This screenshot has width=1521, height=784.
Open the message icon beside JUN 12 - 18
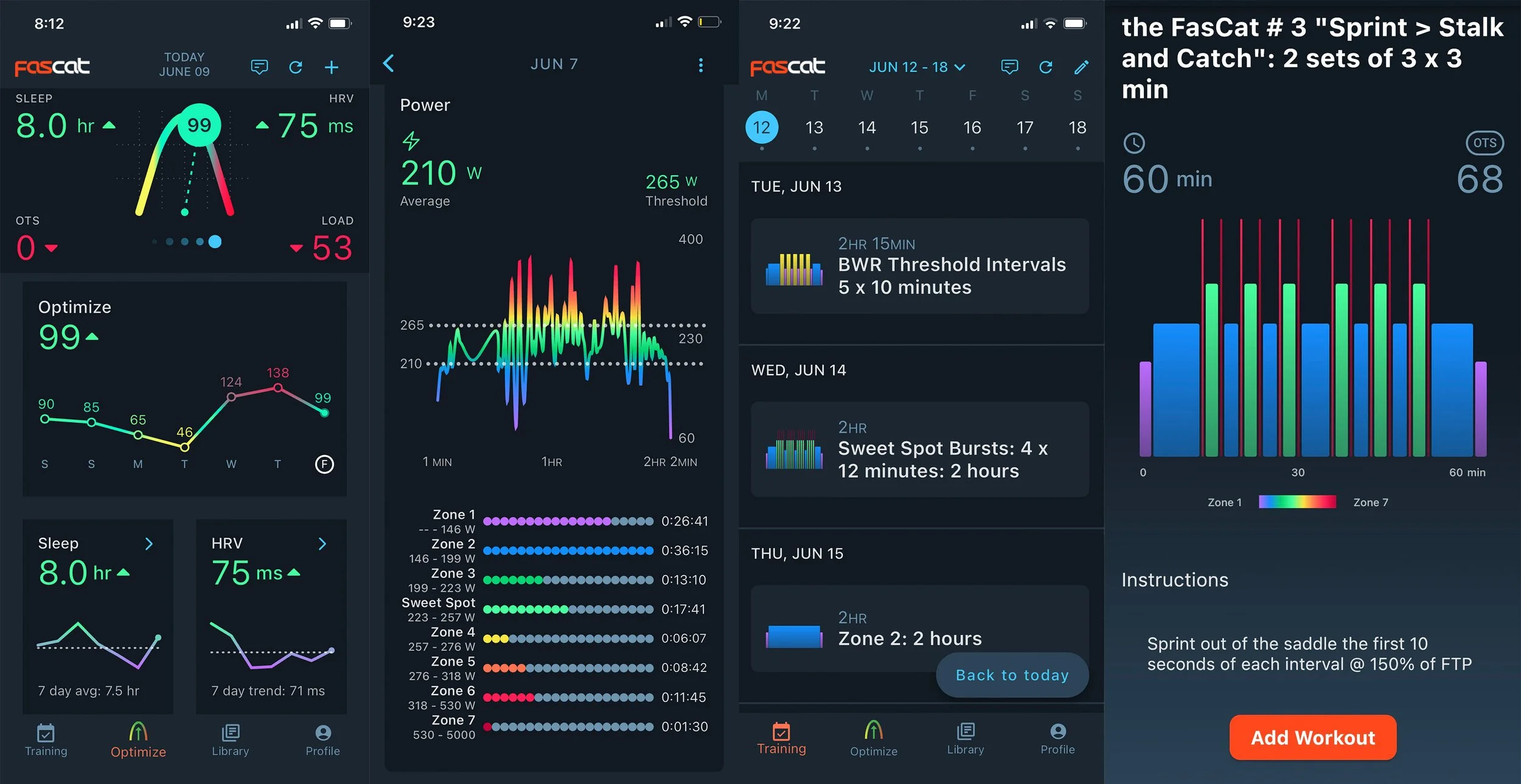[1009, 67]
